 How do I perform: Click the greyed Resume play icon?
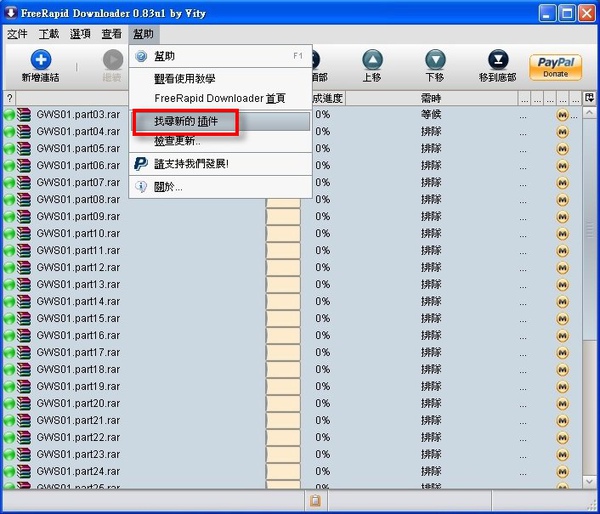pyautogui.click(x=113, y=60)
